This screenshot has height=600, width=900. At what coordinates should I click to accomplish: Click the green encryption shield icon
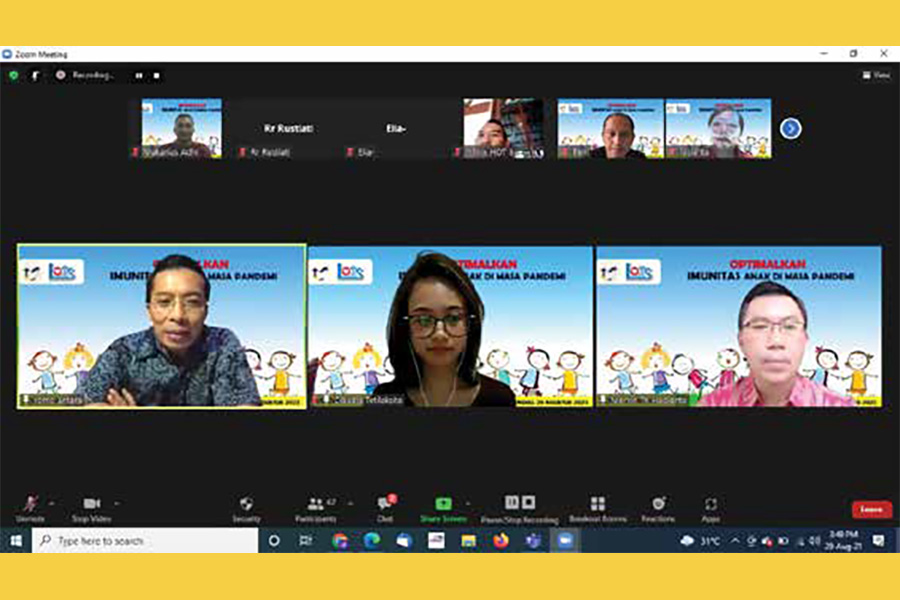point(13,75)
